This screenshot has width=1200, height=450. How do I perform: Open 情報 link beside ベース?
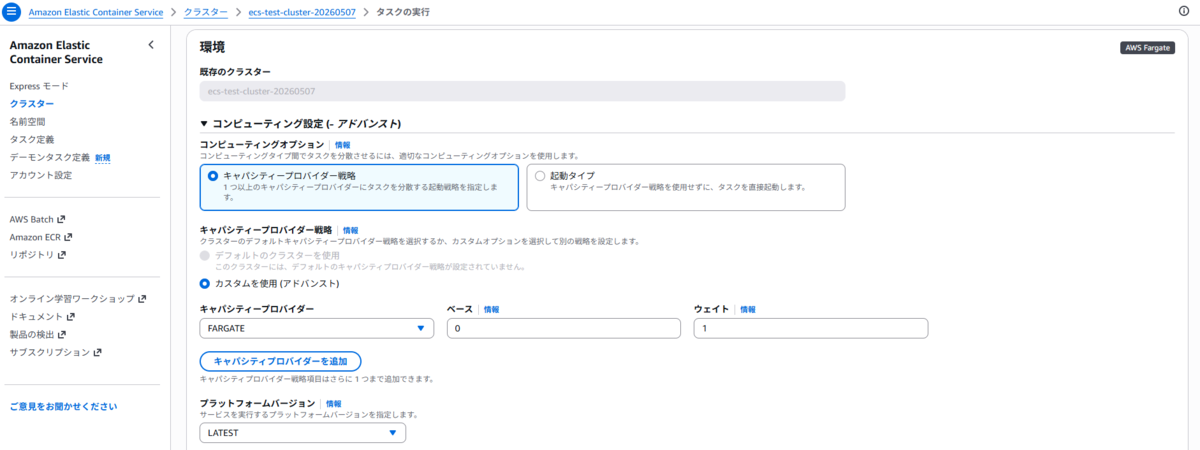(492, 310)
